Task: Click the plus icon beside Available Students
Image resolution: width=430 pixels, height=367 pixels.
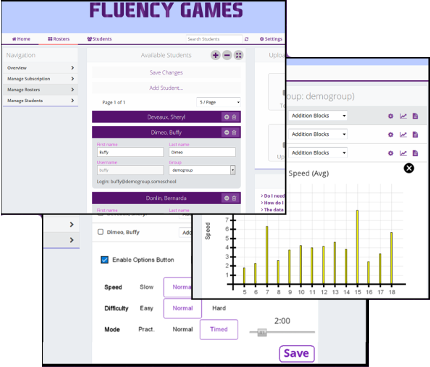Action: (x=216, y=55)
